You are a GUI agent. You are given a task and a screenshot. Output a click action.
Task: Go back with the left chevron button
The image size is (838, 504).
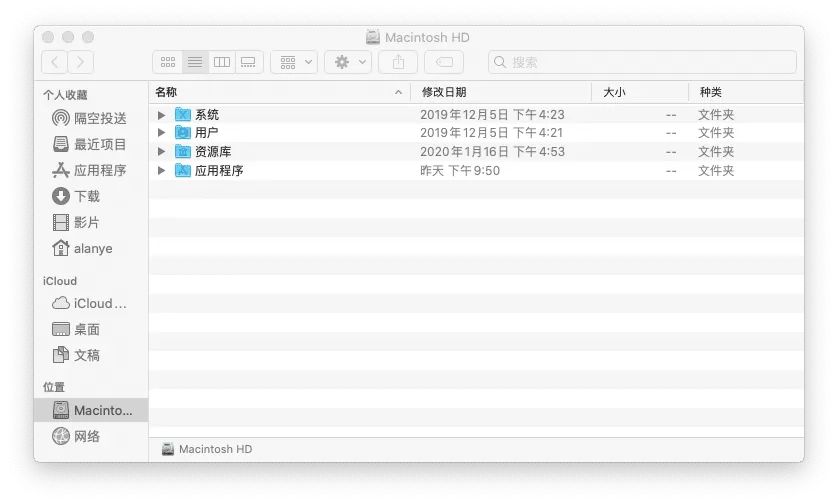(55, 62)
